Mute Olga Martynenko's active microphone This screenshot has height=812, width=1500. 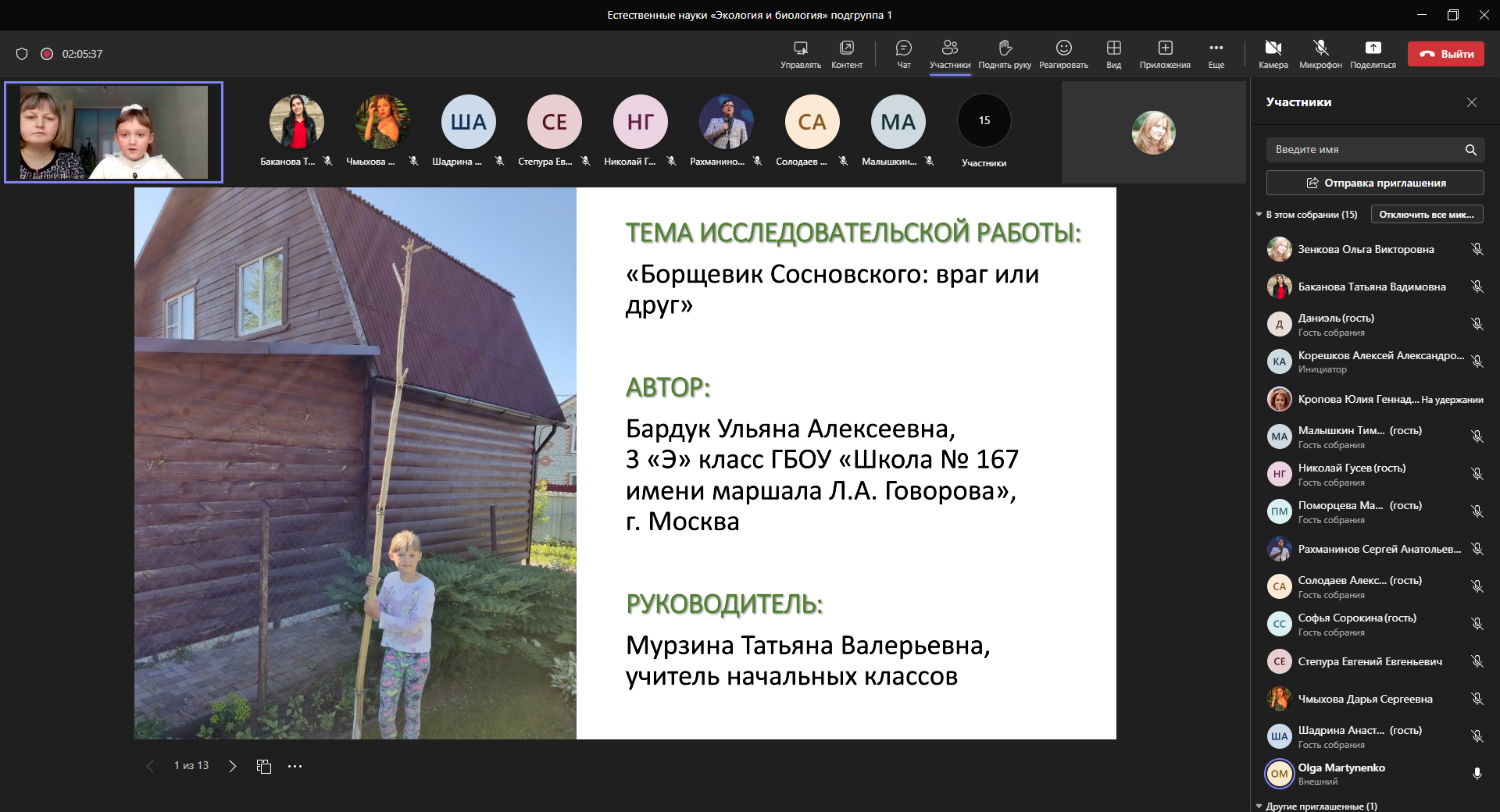1477,773
